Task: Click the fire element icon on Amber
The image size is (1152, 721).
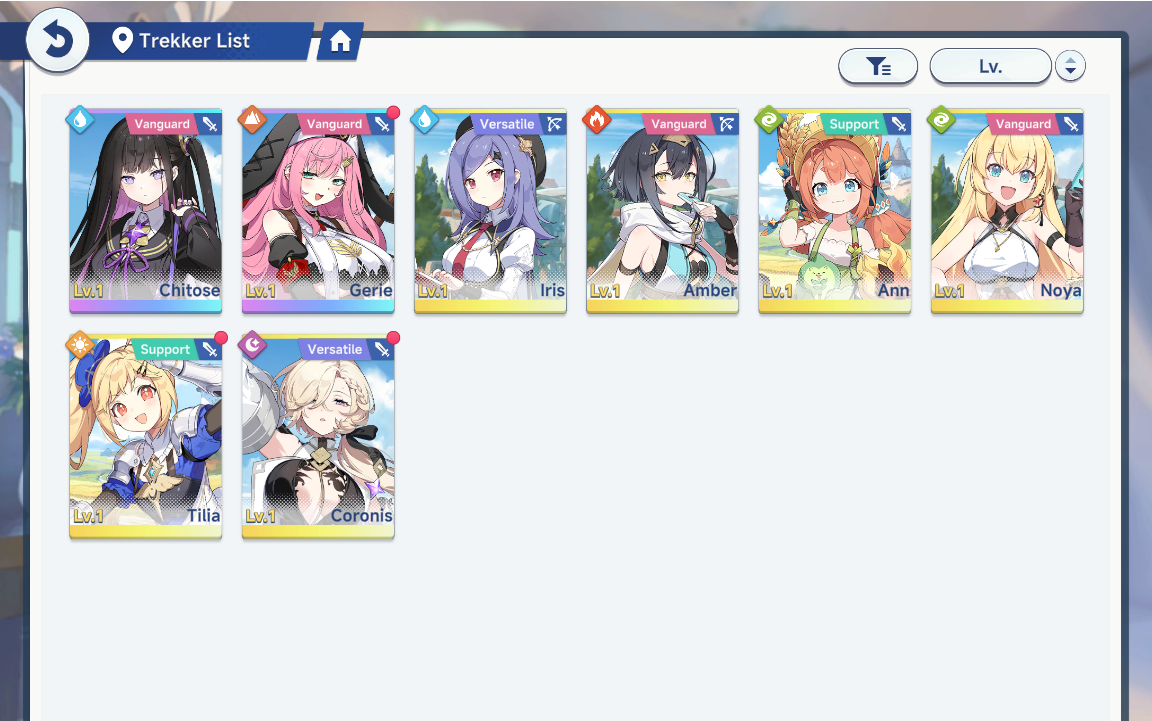Action: click(597, 120)
